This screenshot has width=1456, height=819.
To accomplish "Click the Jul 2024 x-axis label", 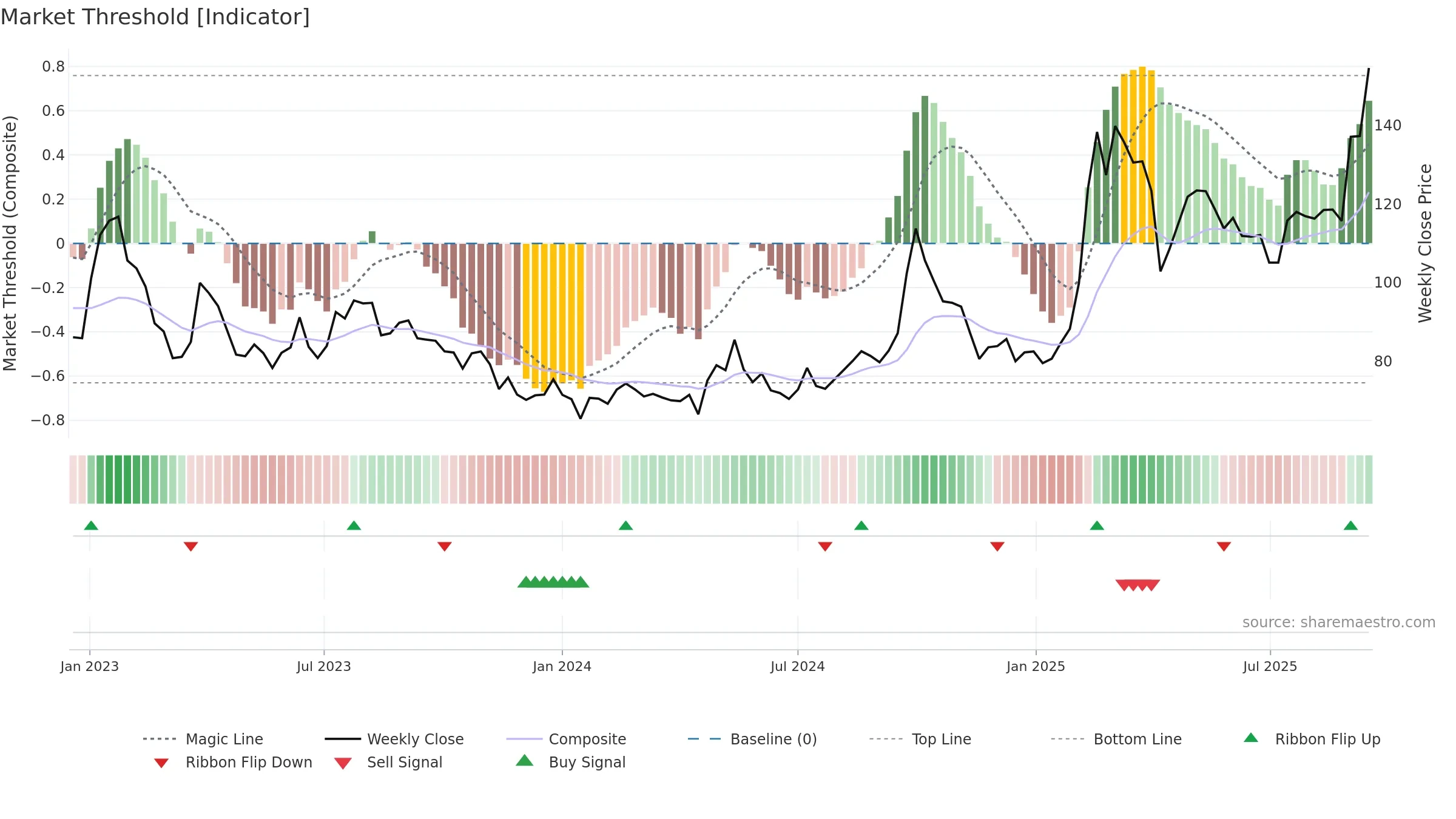I will 798,666.
